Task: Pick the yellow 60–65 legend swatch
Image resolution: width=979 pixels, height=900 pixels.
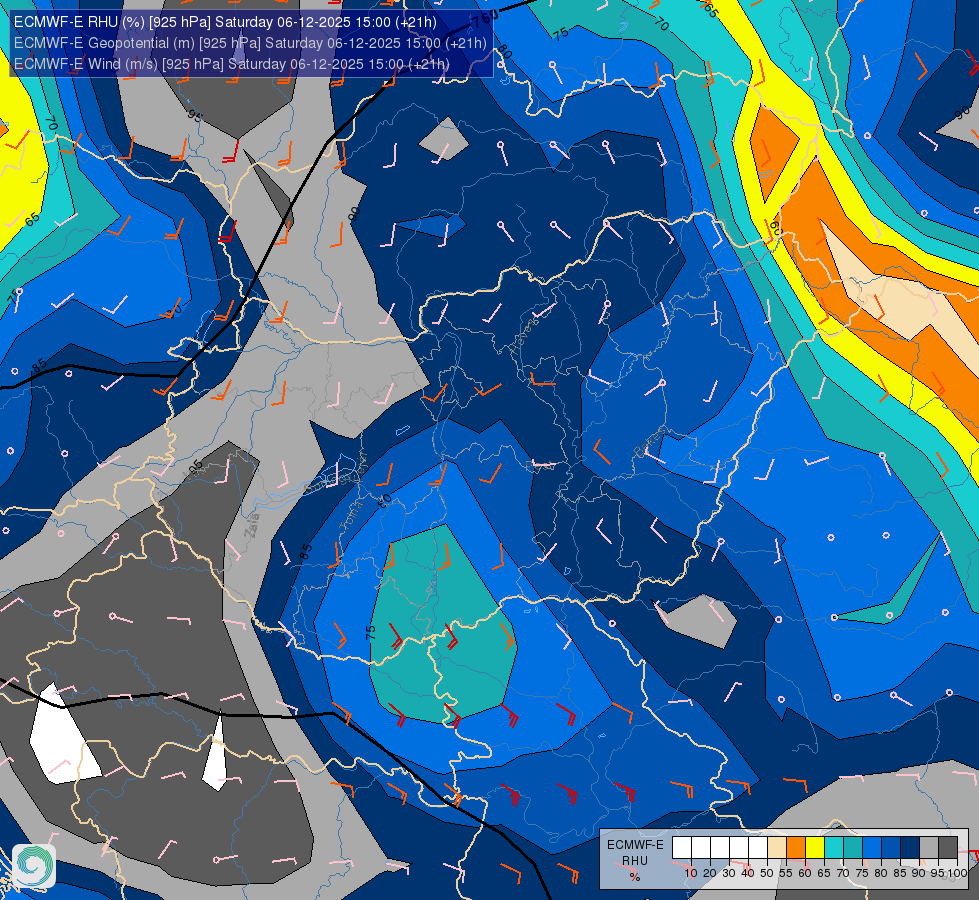Action: coord(815,848)
